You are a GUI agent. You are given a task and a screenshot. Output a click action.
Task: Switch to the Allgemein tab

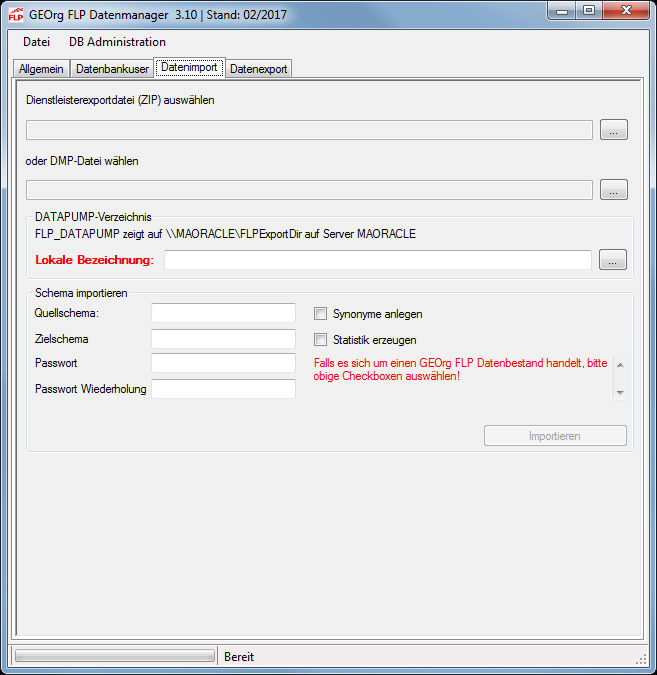pyautogui.click(x=41, y=69)
